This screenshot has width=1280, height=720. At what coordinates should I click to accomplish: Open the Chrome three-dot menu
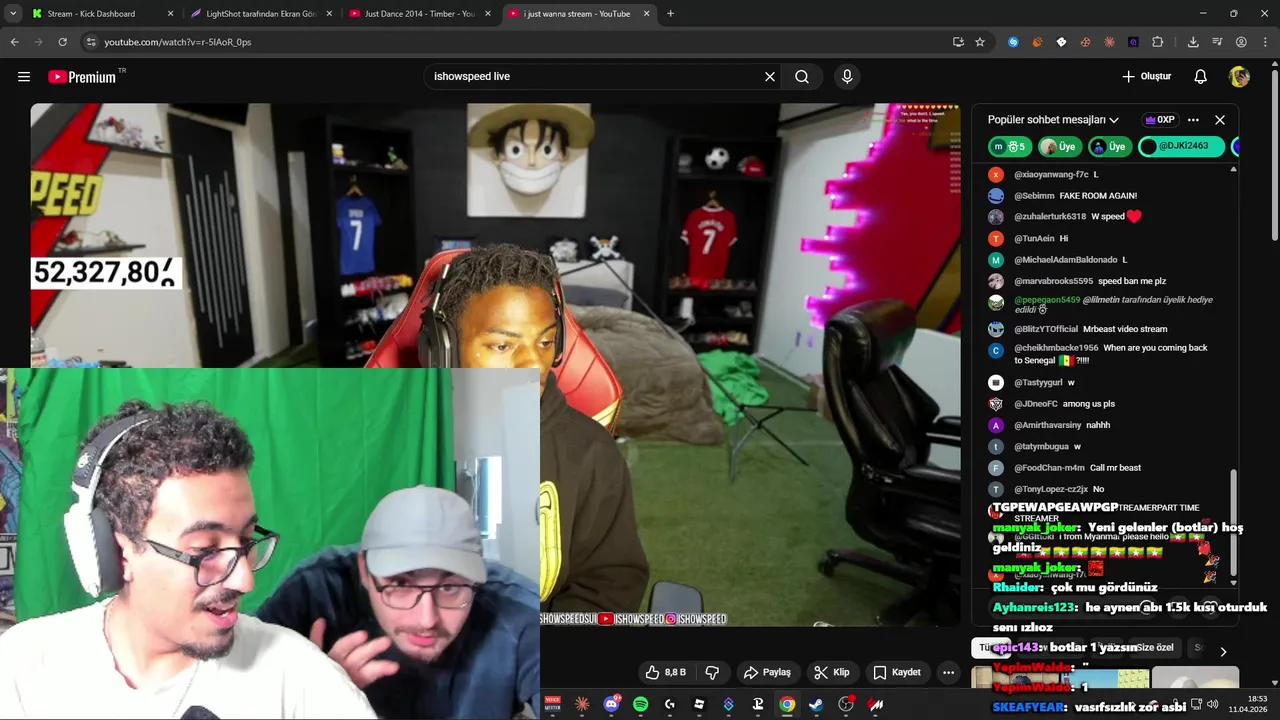[1264, 42]
